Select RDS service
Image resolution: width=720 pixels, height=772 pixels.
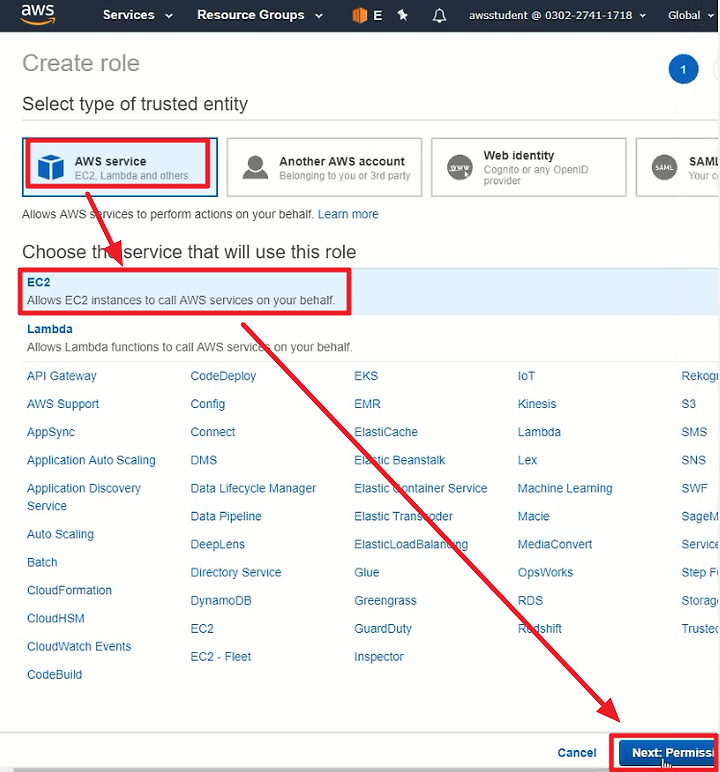[x=530, y=601]
